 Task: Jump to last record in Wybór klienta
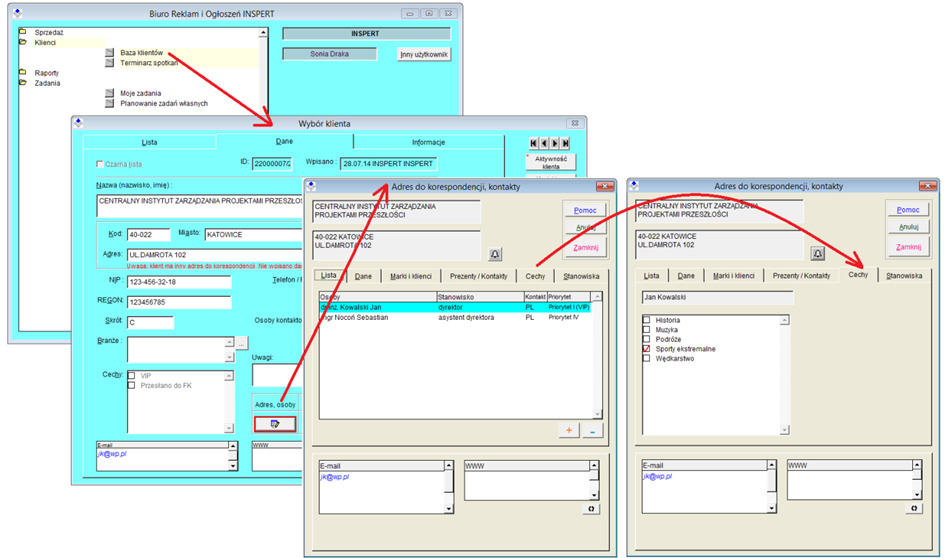(x=565, y=143)
